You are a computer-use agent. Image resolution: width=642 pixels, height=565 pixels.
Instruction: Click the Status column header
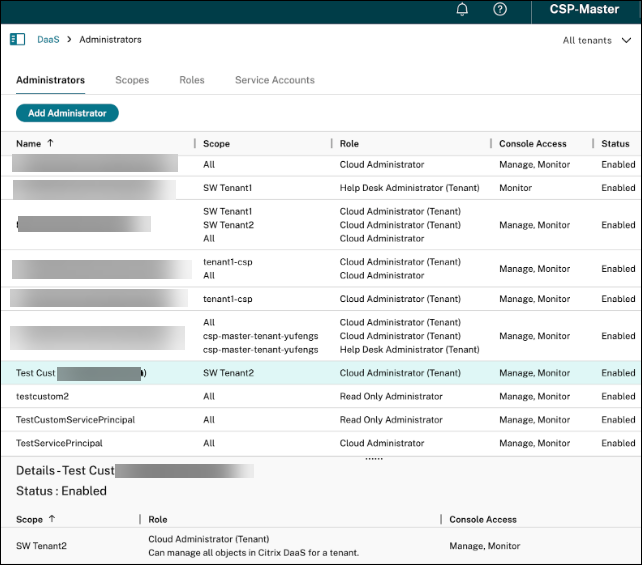[x=615, y=144]
